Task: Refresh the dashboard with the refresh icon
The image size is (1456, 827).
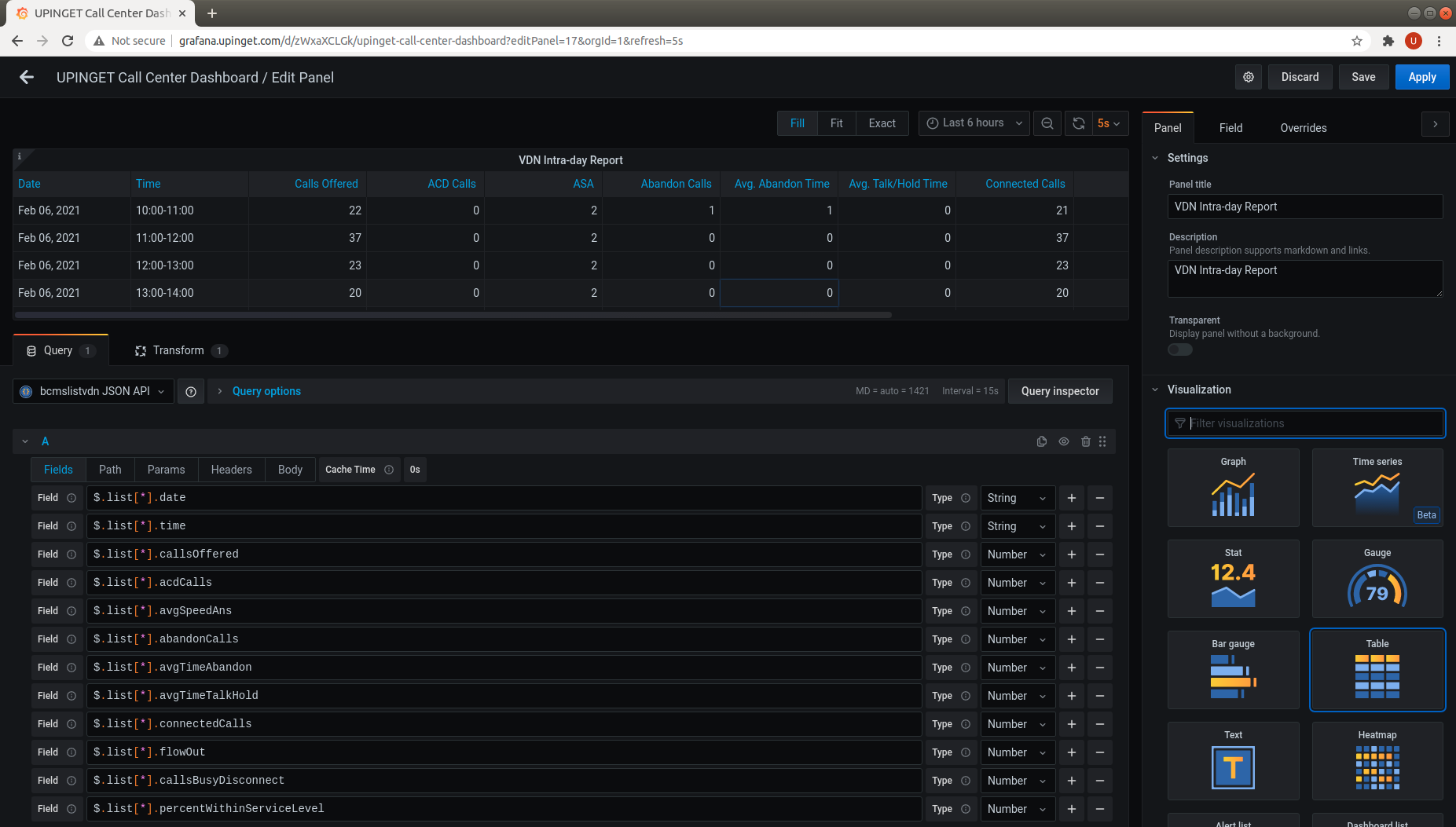Action: point(1079,123)
